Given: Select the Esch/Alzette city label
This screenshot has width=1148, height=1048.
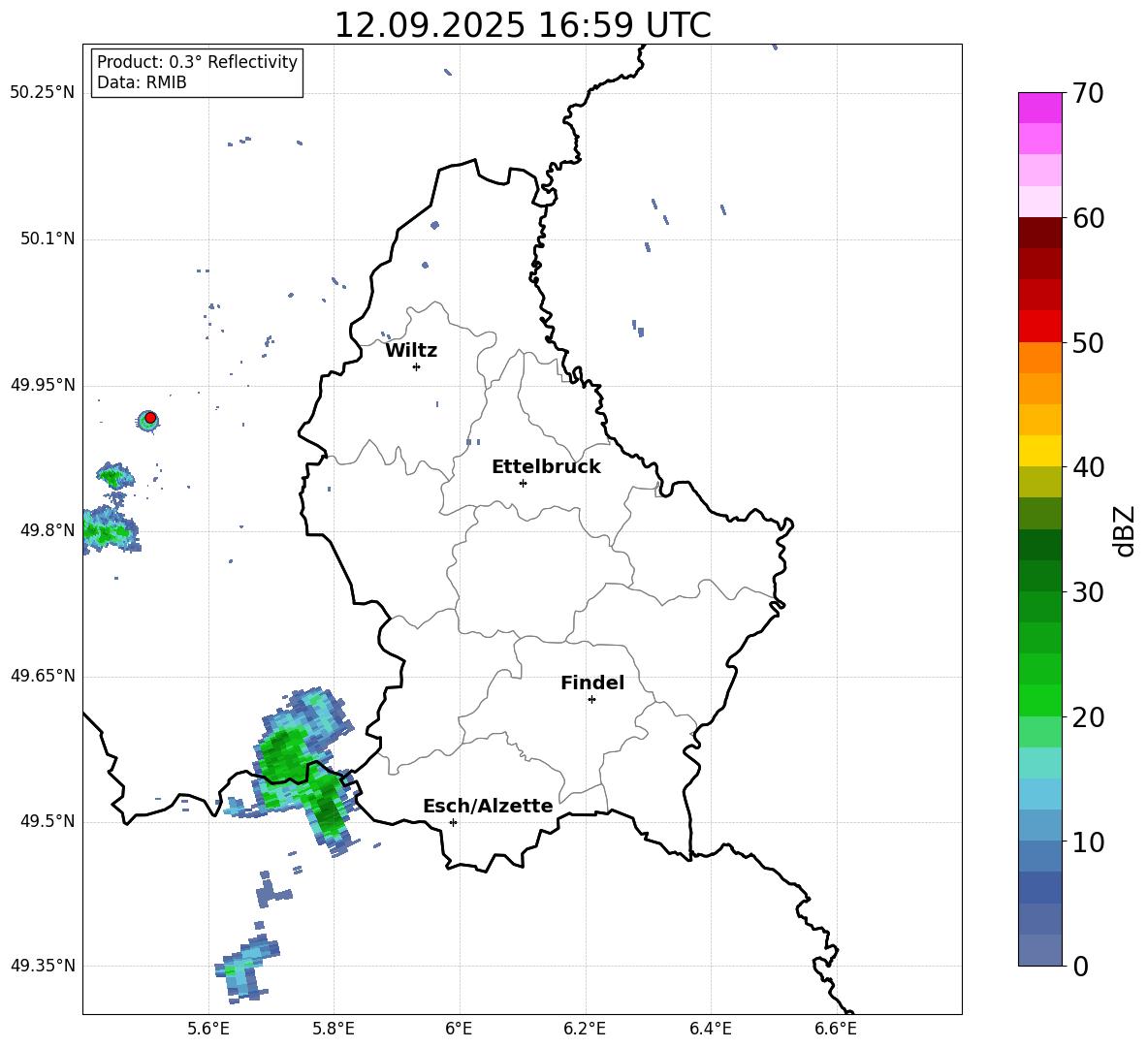Looking at the screenshot, I should [488, 806].
